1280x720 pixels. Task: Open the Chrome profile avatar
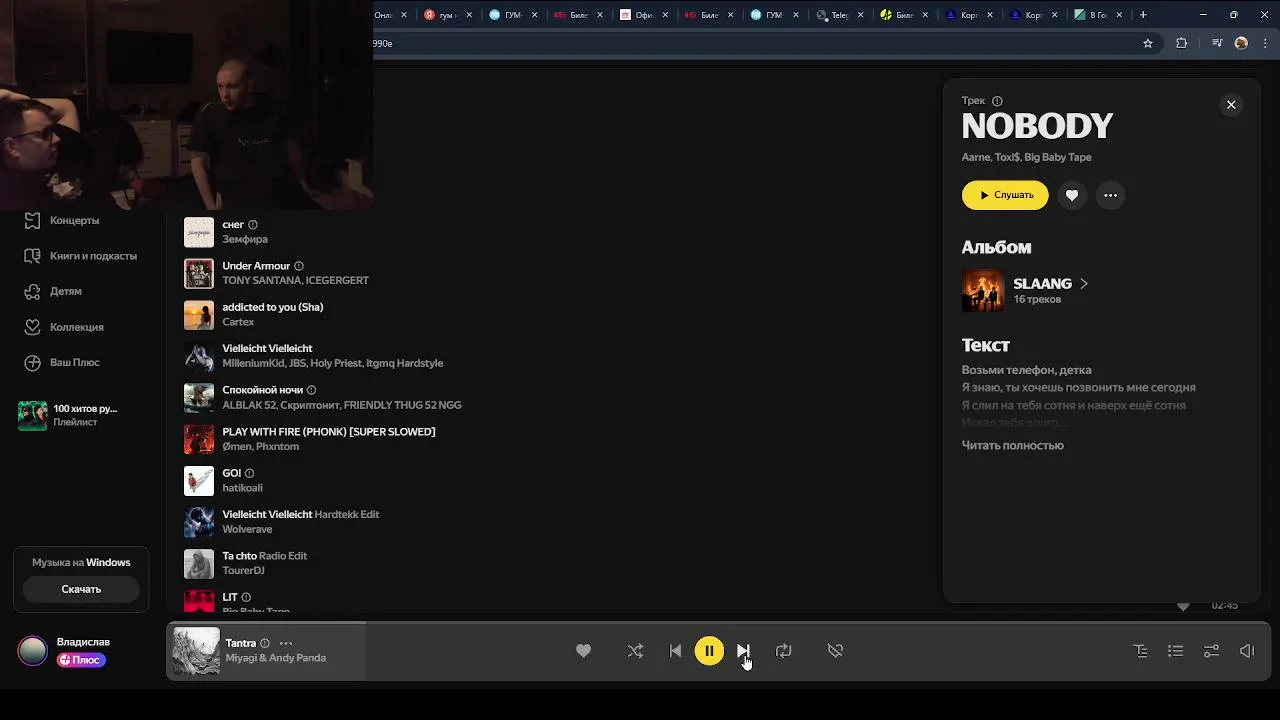[1241, 43]
